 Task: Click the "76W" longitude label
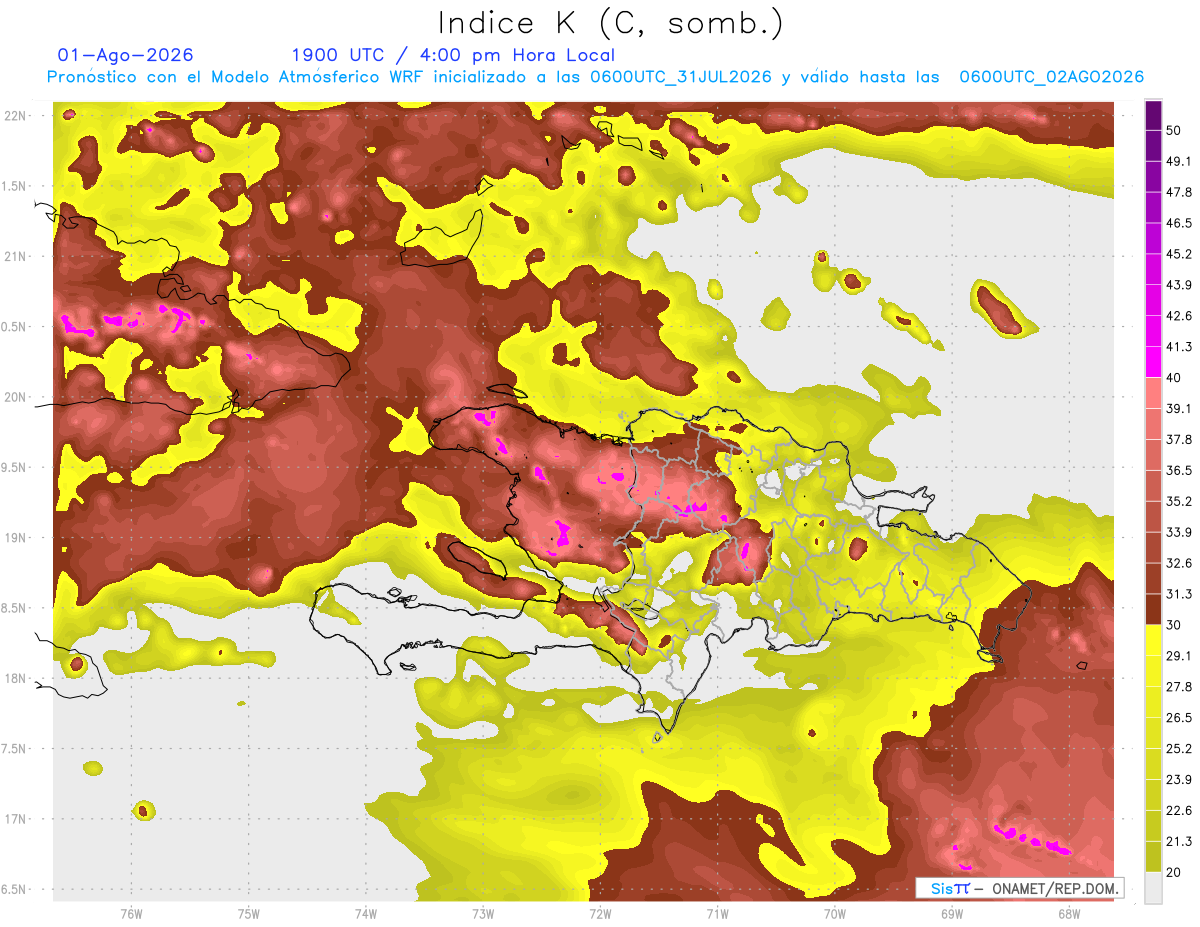pyautogui.click(x=131, y=913)
